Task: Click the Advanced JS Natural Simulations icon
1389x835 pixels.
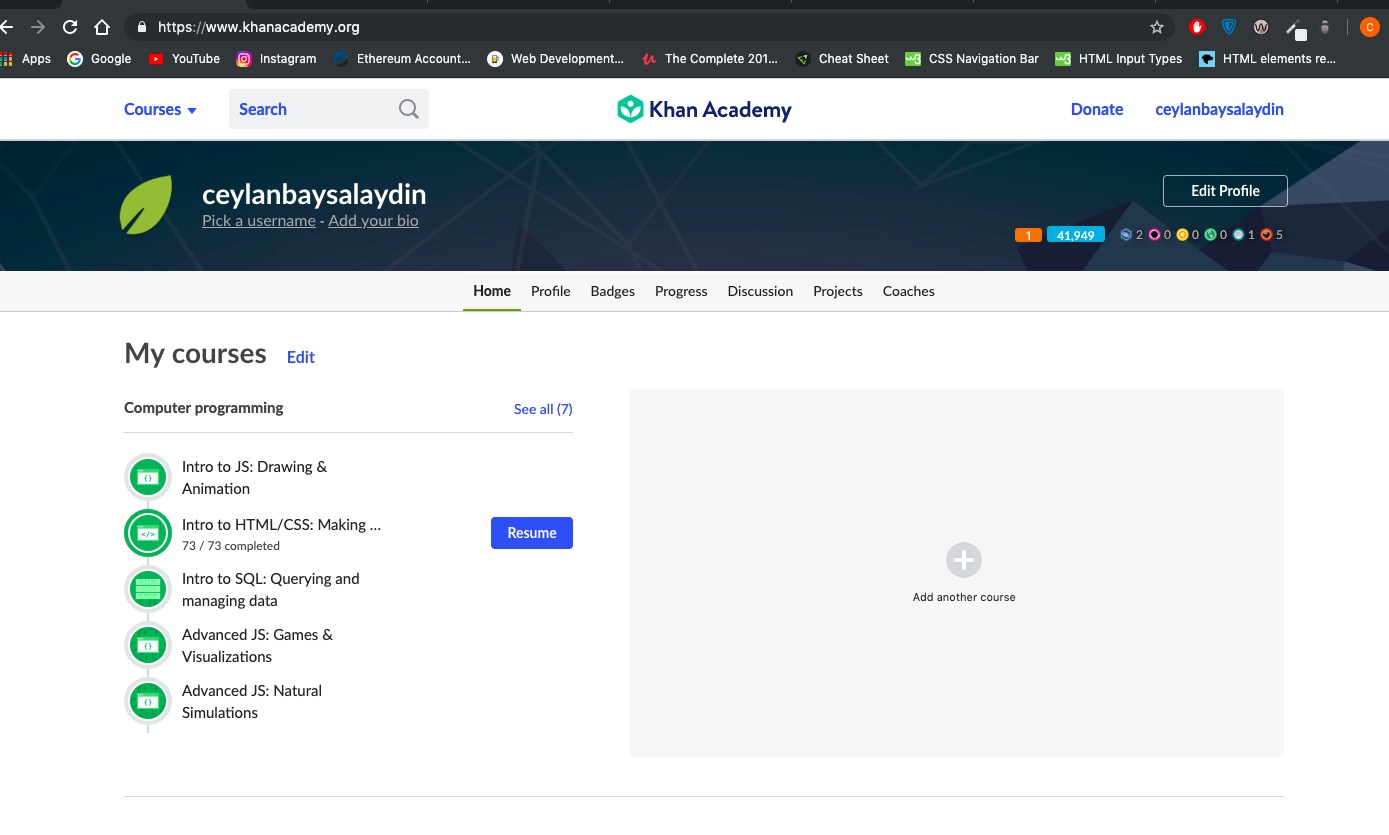Action: click(x=148, y=701)
